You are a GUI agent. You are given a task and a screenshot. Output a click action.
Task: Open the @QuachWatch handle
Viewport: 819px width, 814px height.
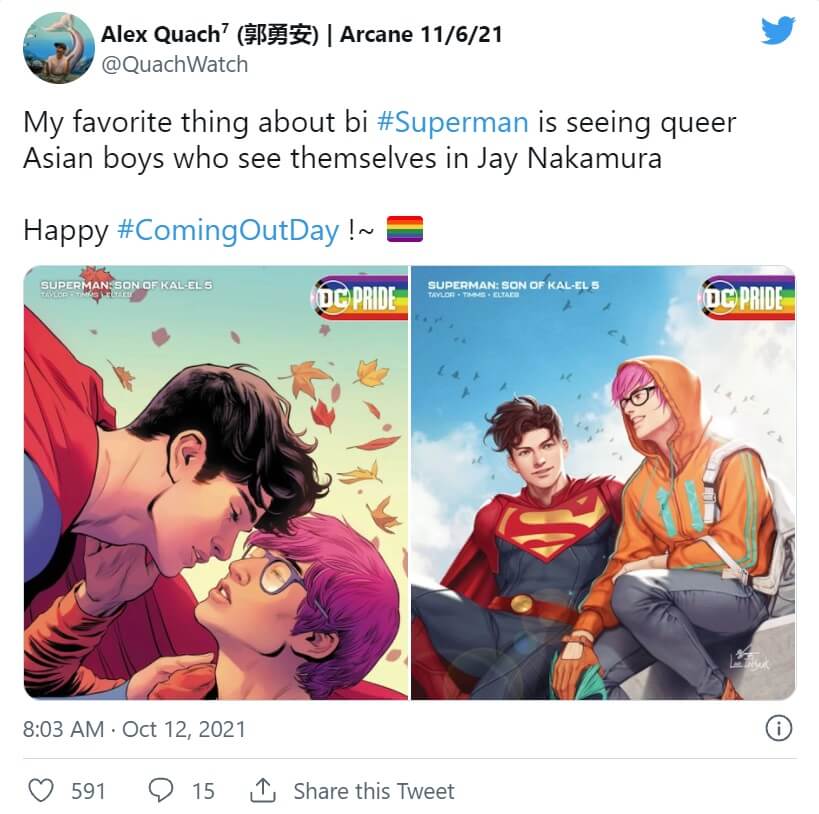[174, 65]
